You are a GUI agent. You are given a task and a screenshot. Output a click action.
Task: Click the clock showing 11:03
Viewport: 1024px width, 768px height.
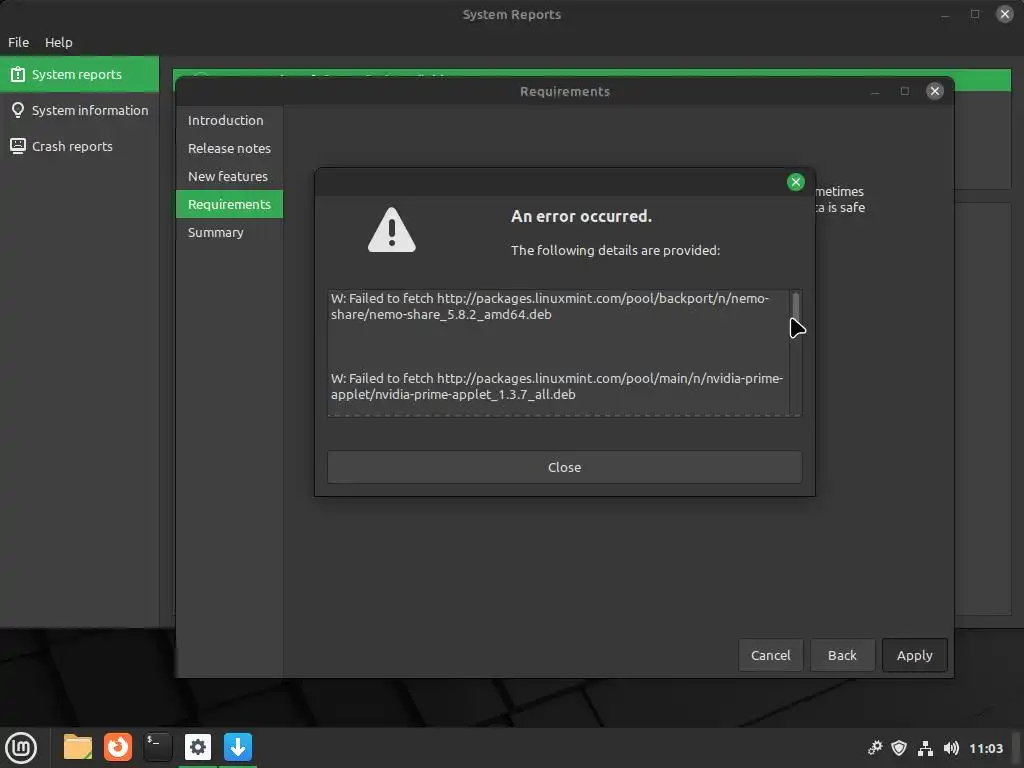[985, 748]
